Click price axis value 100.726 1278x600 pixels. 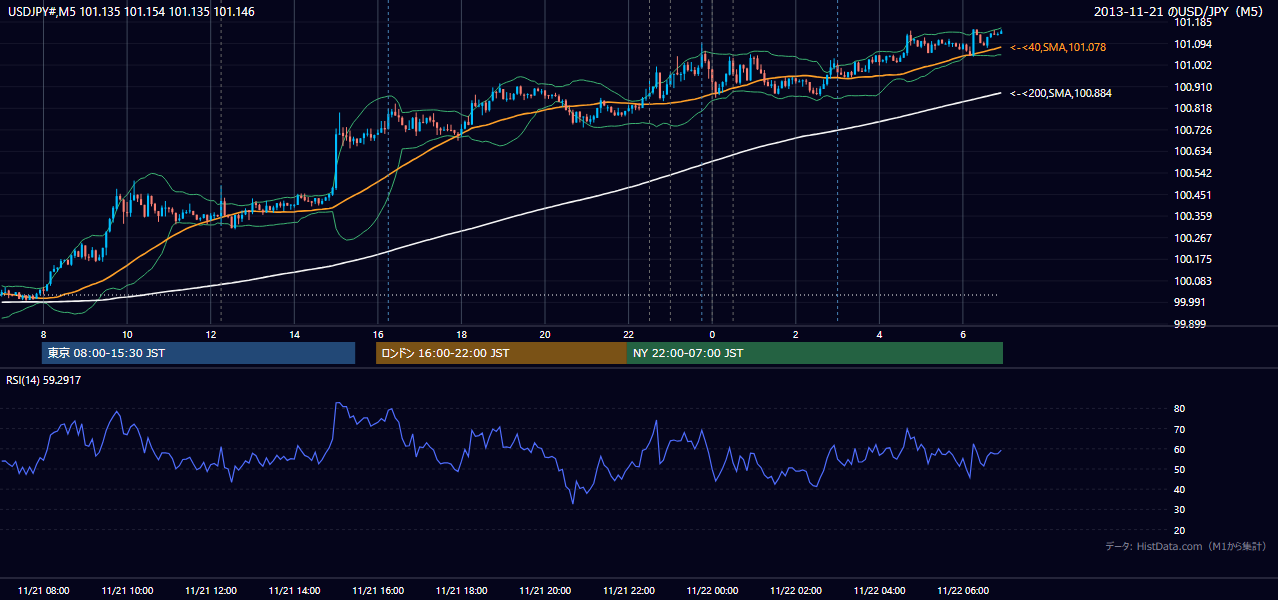click(1194, 130)
